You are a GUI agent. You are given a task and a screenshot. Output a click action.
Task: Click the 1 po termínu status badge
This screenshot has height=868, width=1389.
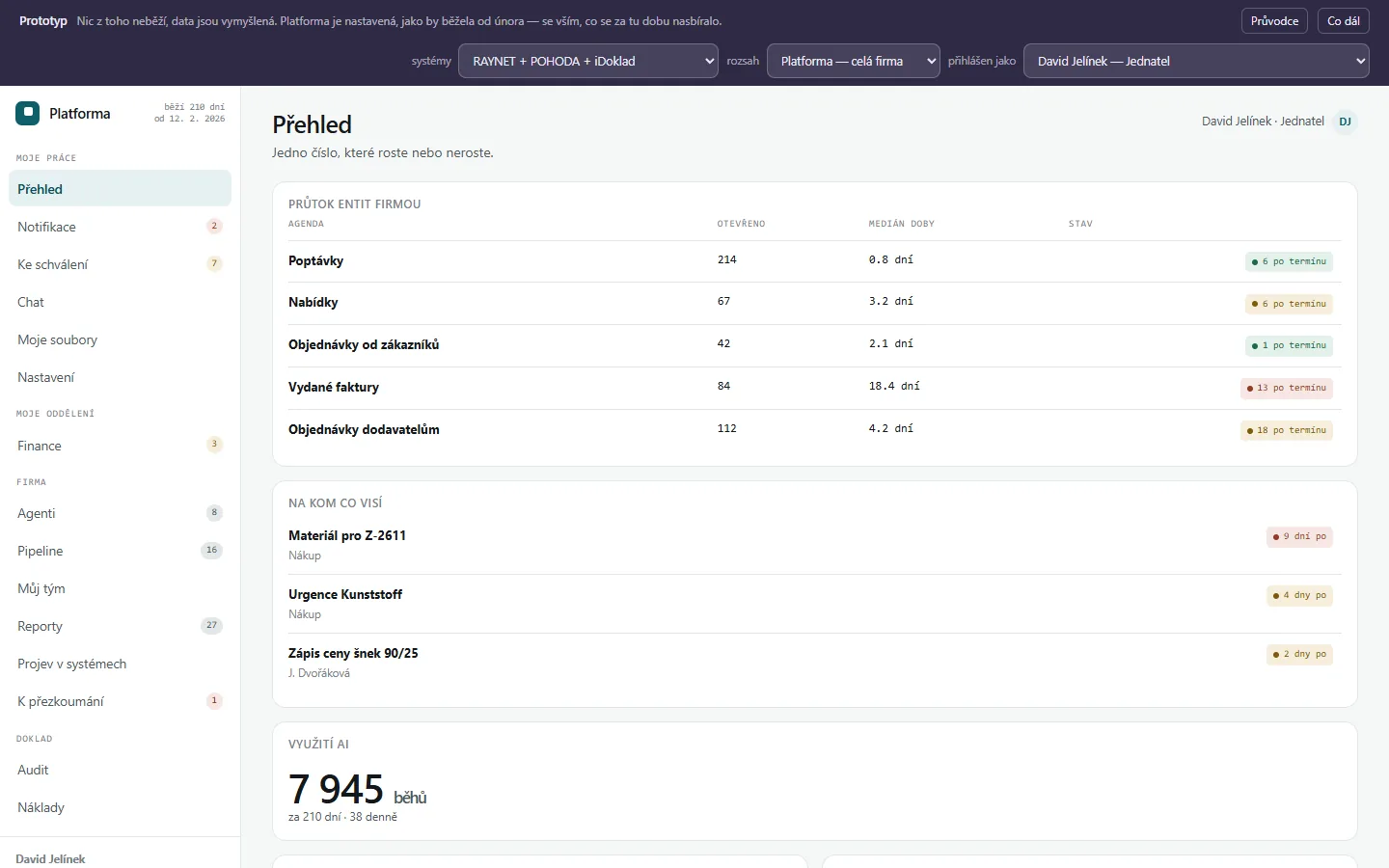point(1289,345)
